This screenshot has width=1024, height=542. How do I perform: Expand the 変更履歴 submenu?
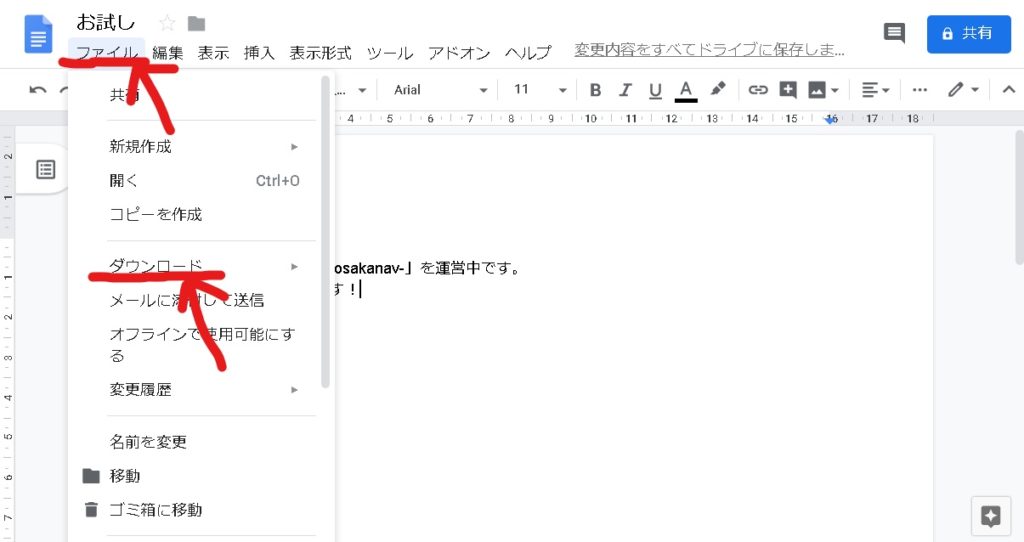click(202, 390)
